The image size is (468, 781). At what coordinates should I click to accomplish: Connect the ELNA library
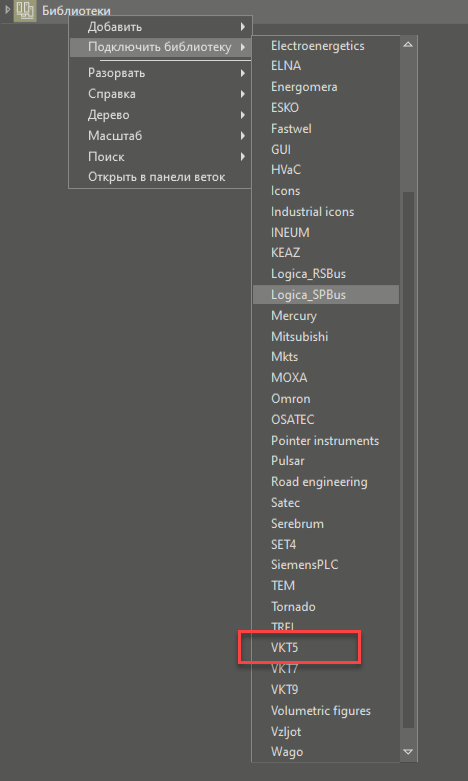coord(326,66)
